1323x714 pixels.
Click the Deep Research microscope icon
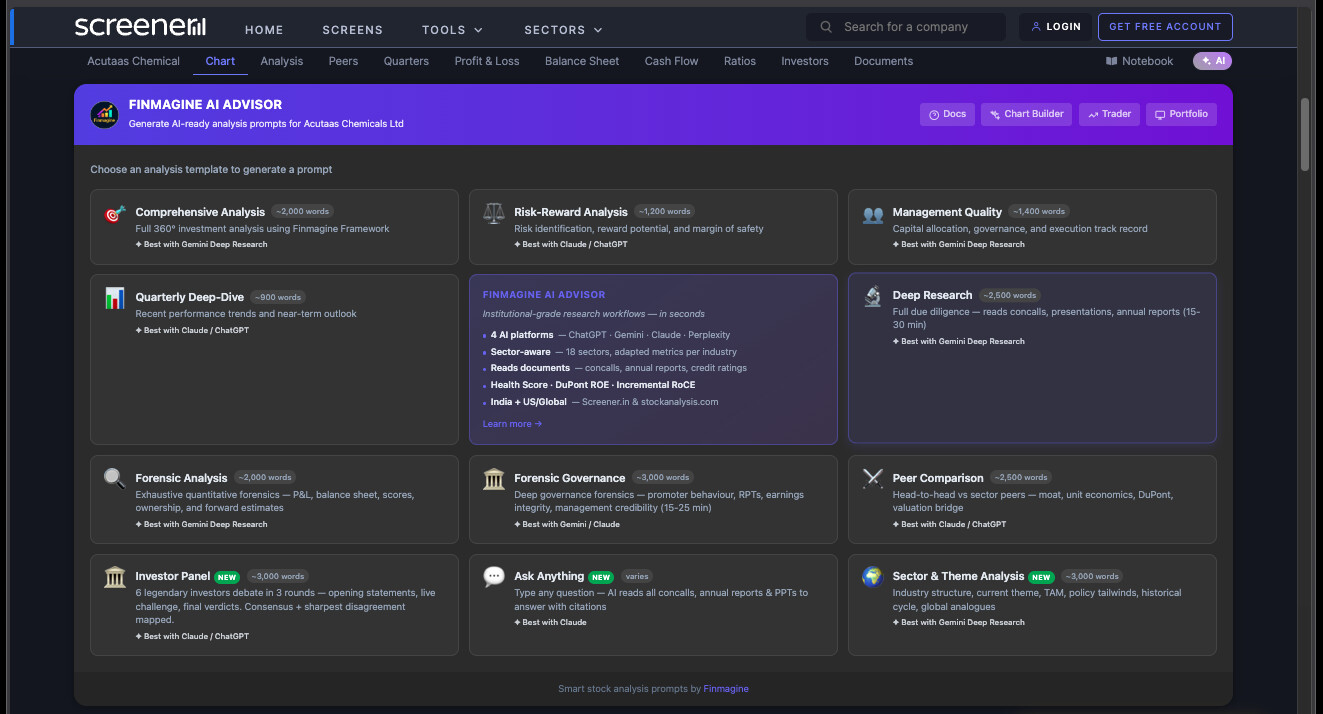(x=872, y=297)
